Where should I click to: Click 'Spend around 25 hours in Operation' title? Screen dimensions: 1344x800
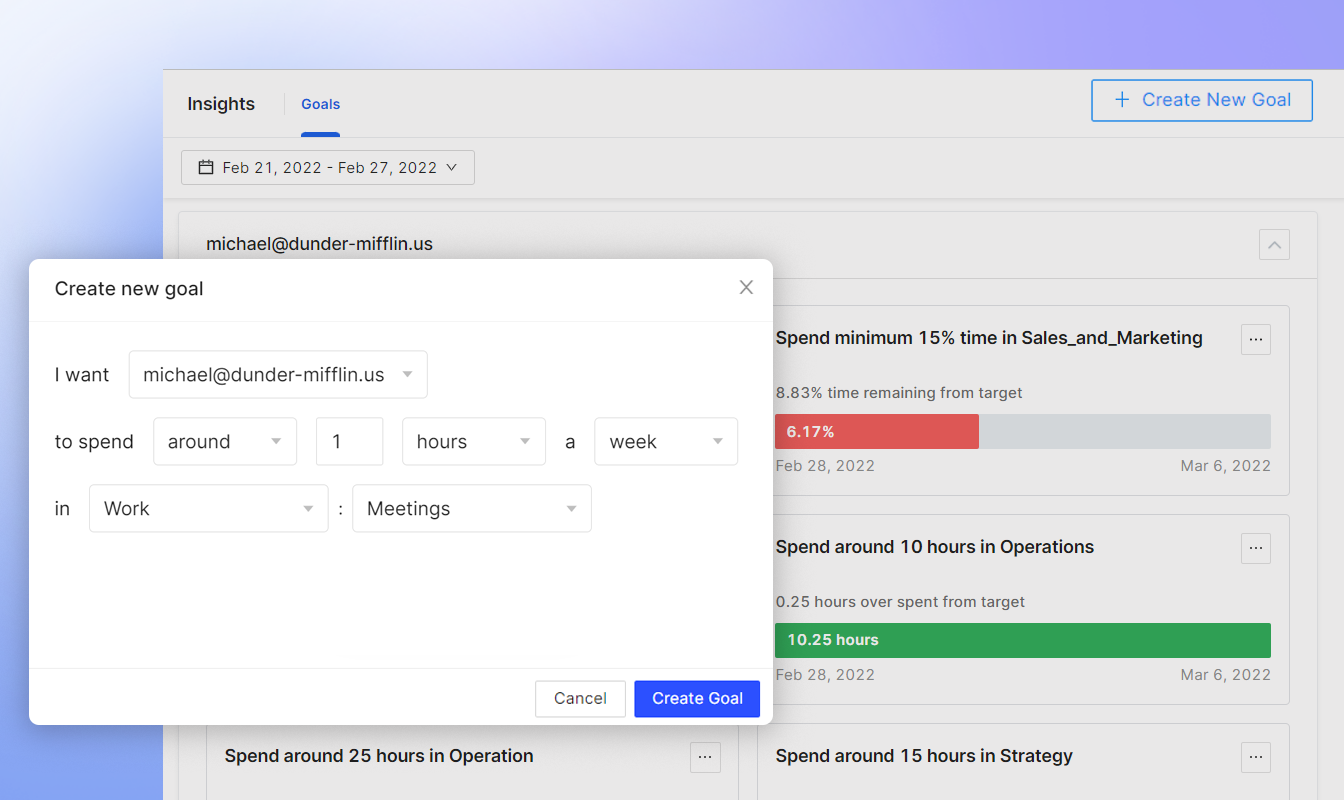[x=379, y=756]
